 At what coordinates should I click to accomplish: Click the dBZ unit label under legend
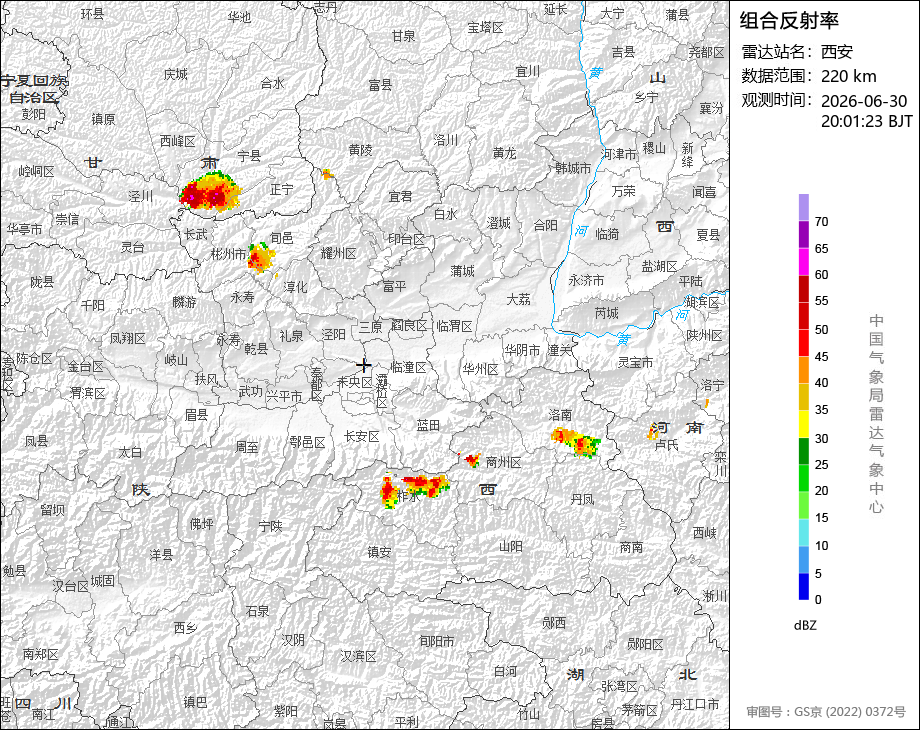pos(805,625)
